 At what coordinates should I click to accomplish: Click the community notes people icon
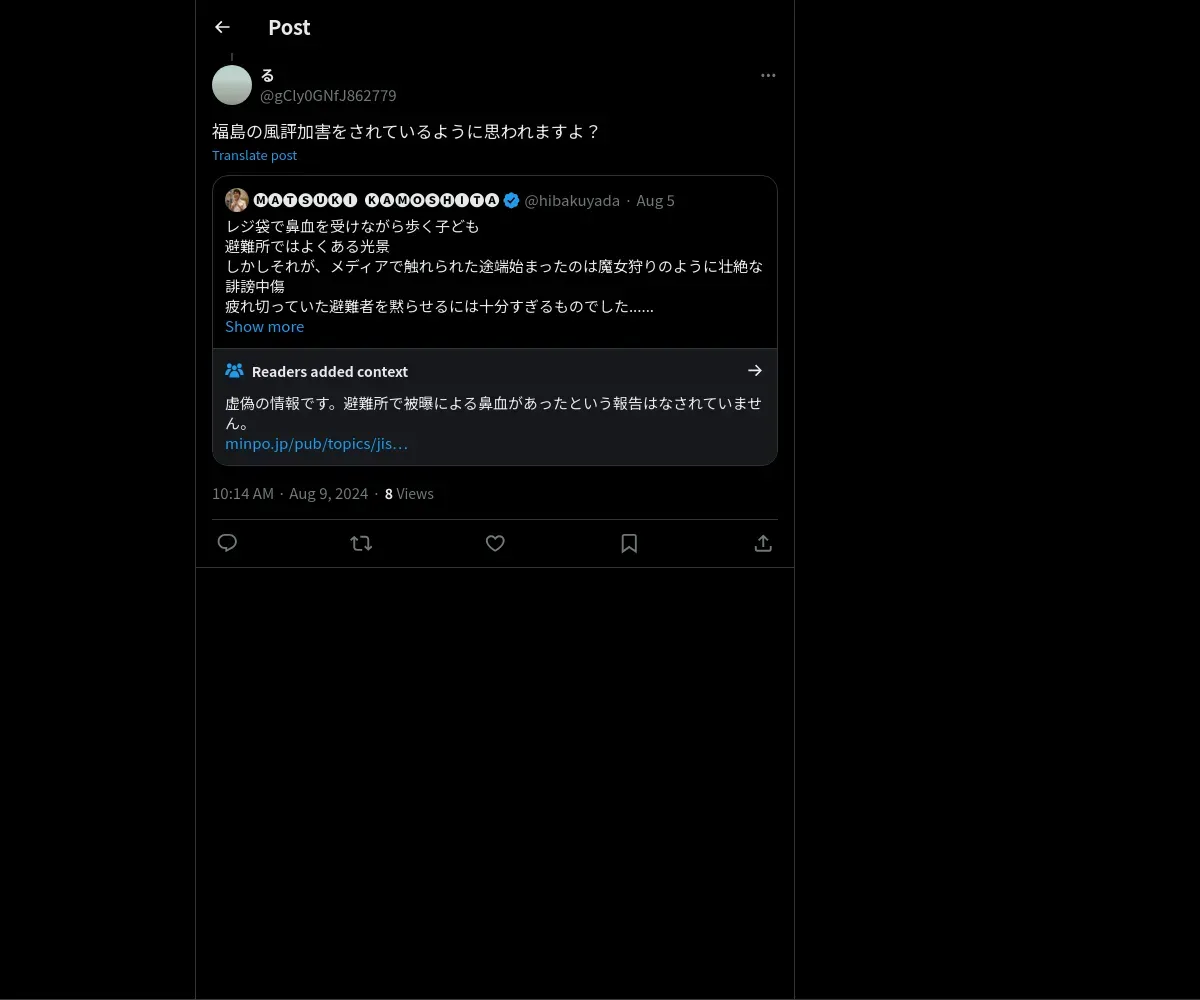point(234,370)
